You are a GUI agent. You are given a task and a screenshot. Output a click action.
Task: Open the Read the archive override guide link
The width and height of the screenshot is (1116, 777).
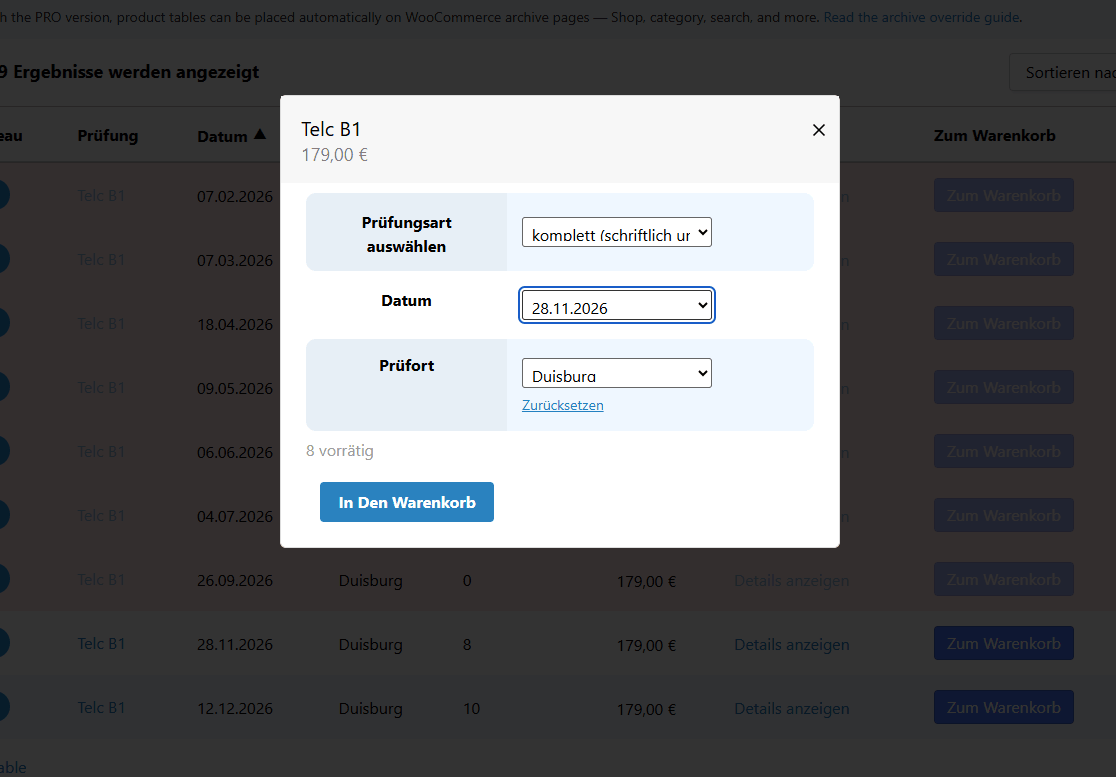(x=921, y=17)
